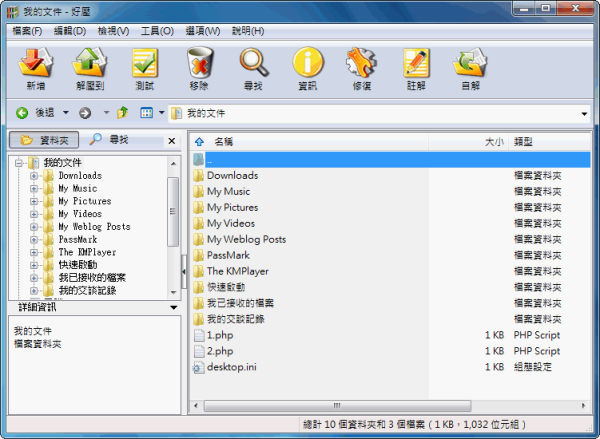Click the file list horizontal scrollbar thumb
The height and width of the screenshot is (439, 600).
[337, 405]
